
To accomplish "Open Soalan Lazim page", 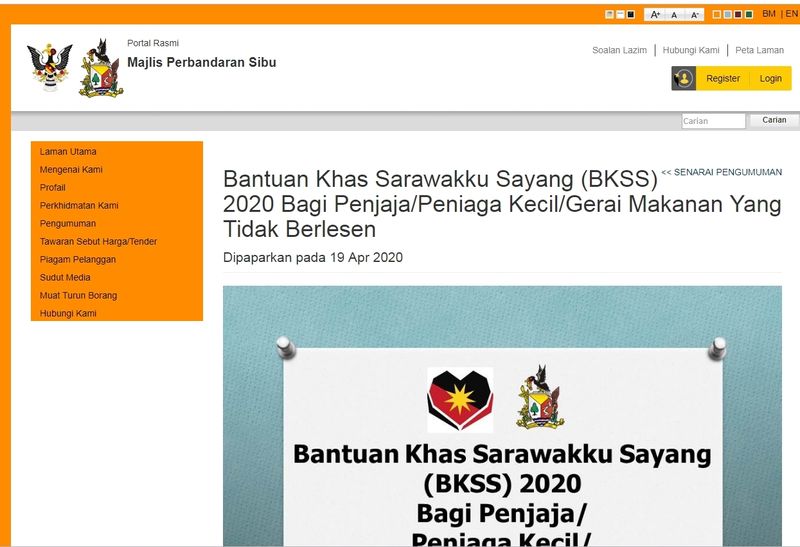I will coord(619,50).
